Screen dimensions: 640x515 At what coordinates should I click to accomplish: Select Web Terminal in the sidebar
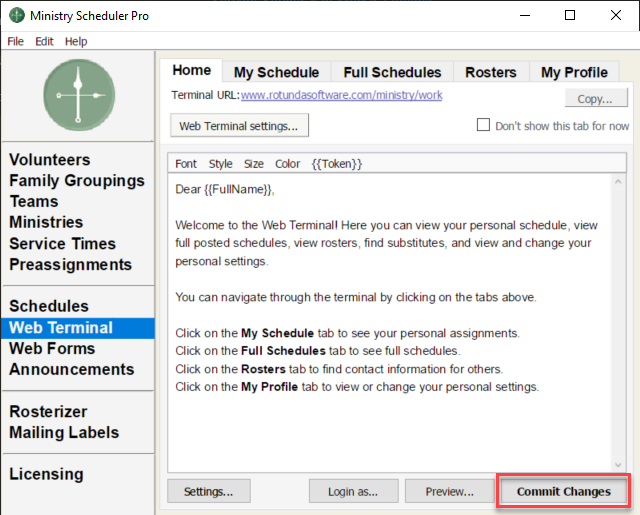[x=78, y=328]
